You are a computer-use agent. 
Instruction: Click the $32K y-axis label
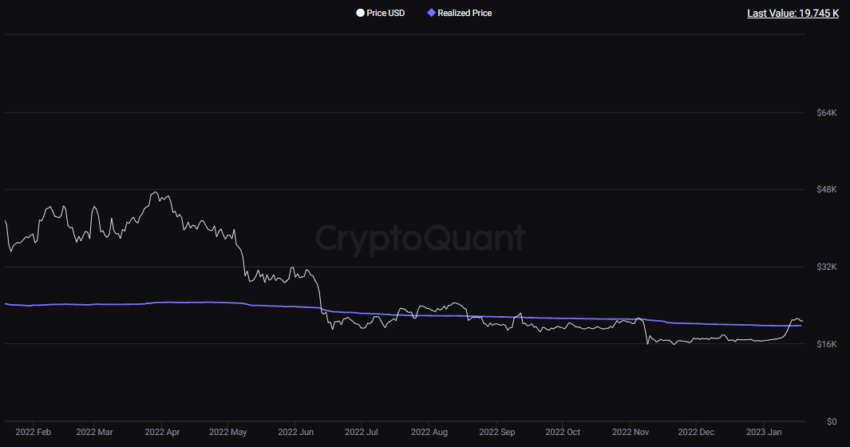click(826, 267)
